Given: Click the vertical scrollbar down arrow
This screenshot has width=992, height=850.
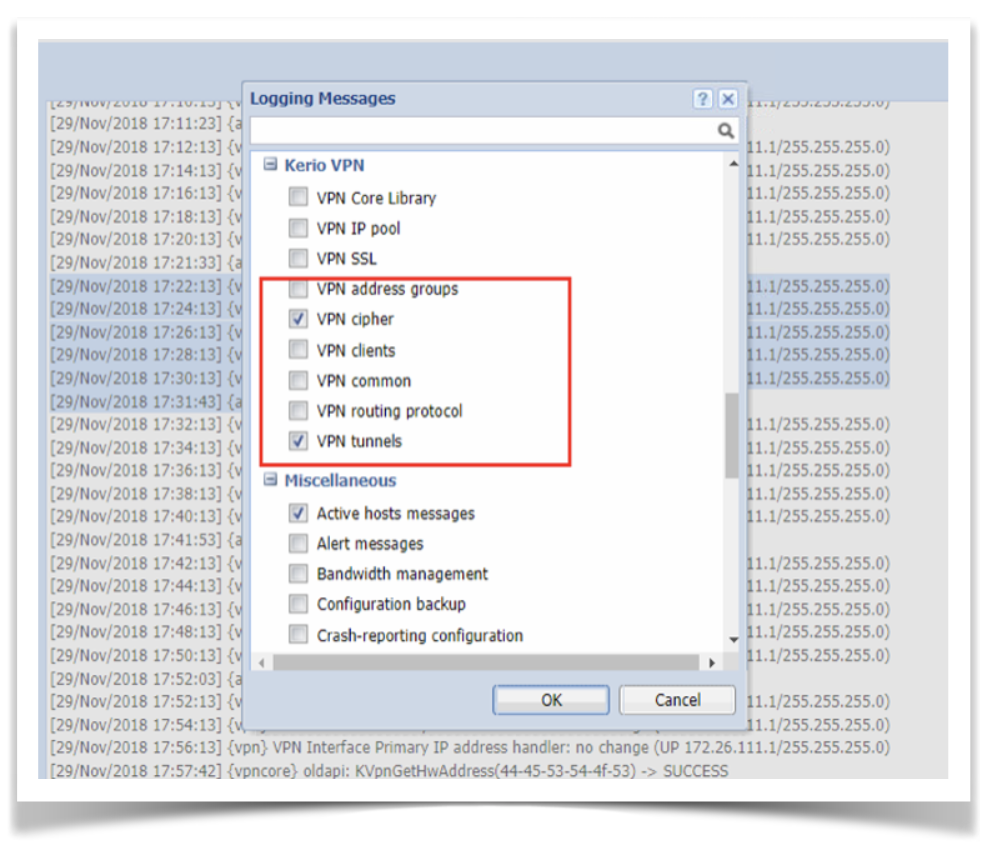Looking at the screenshot, I should [x=733, y=639].
